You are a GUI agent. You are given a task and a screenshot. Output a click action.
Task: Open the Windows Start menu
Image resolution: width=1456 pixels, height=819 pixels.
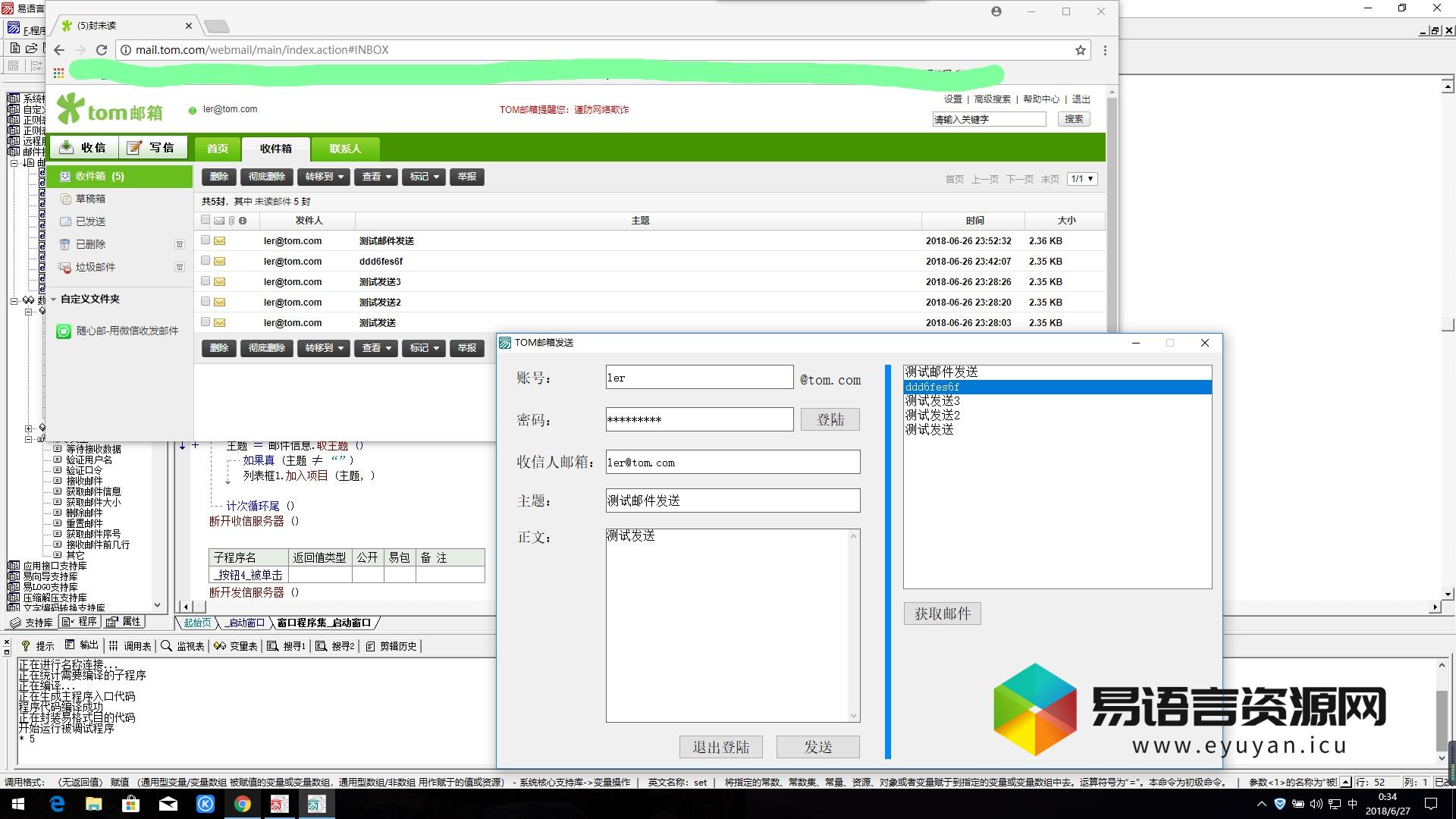[x=18, y=804]
